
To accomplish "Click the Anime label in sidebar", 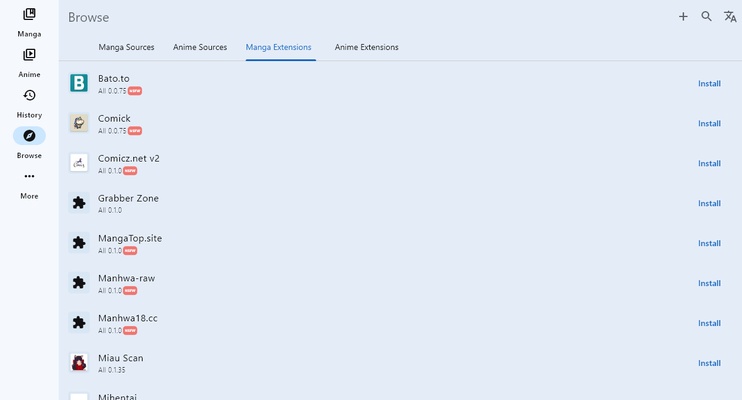I will [29, 74].
